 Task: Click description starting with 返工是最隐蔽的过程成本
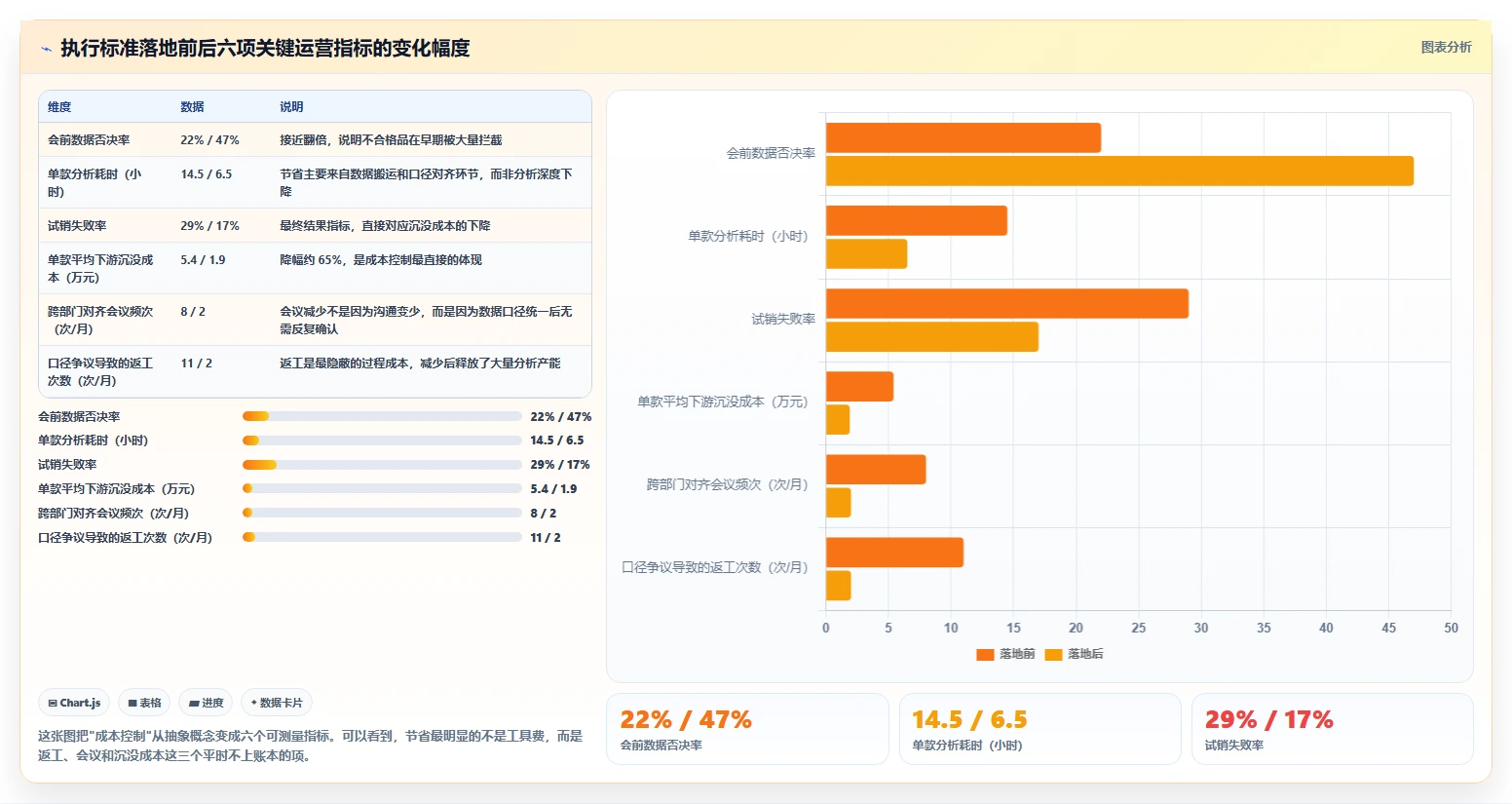(420, 364)
